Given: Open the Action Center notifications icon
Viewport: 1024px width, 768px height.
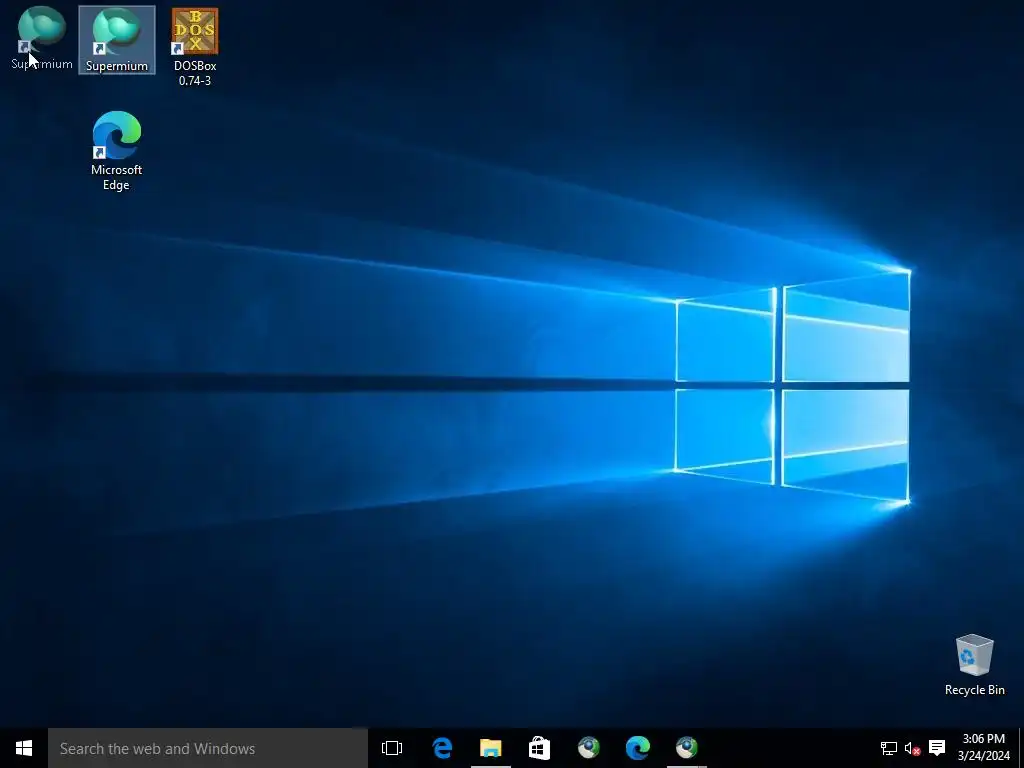Looking at the screenshot, I should (937, 748).
